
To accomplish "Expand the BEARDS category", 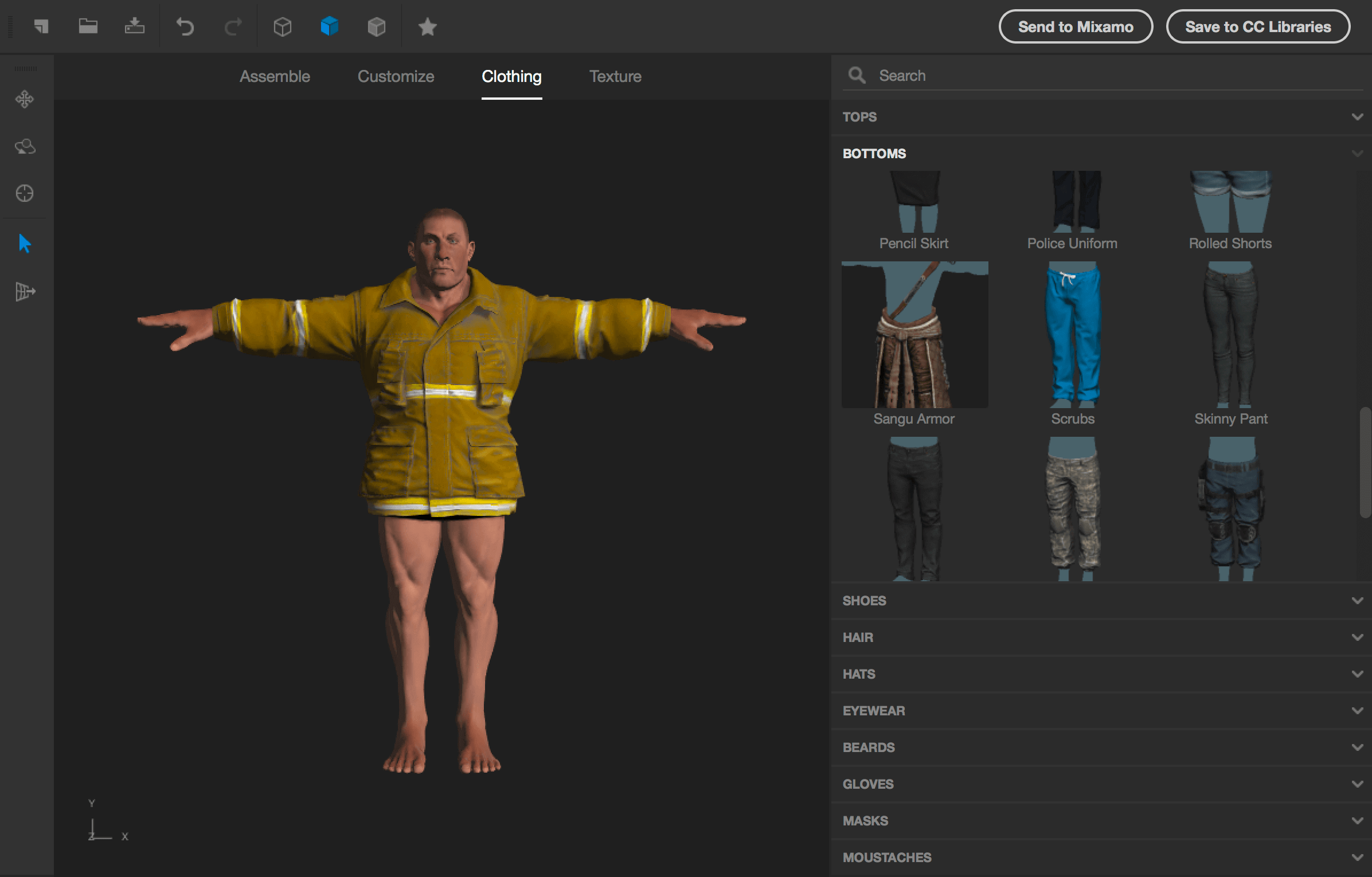I will tap(1101, 747).
